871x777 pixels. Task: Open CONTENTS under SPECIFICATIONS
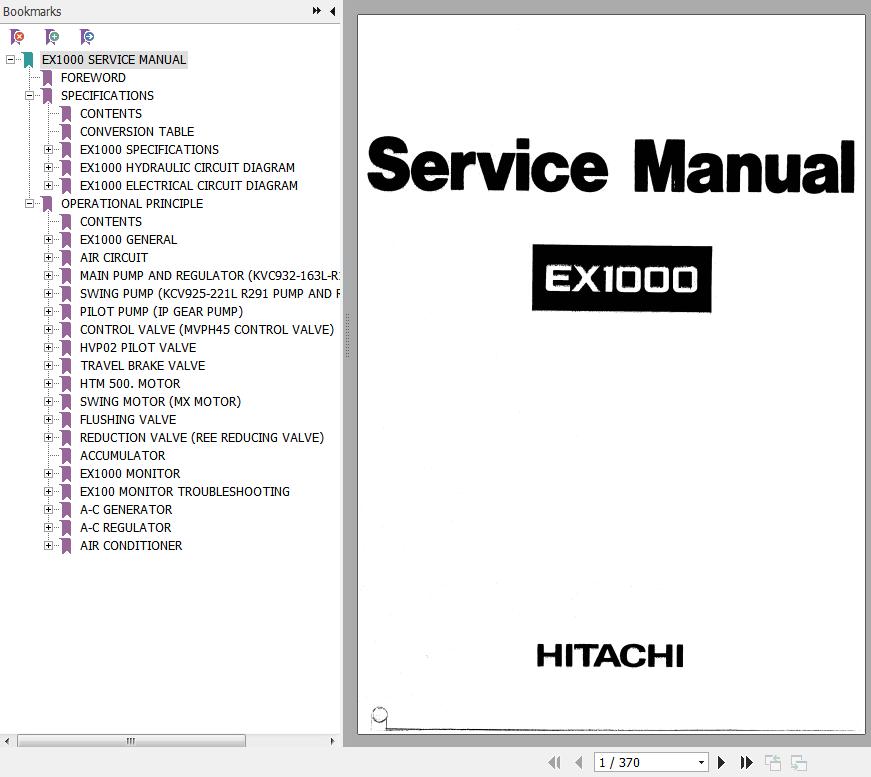point(111,113)
